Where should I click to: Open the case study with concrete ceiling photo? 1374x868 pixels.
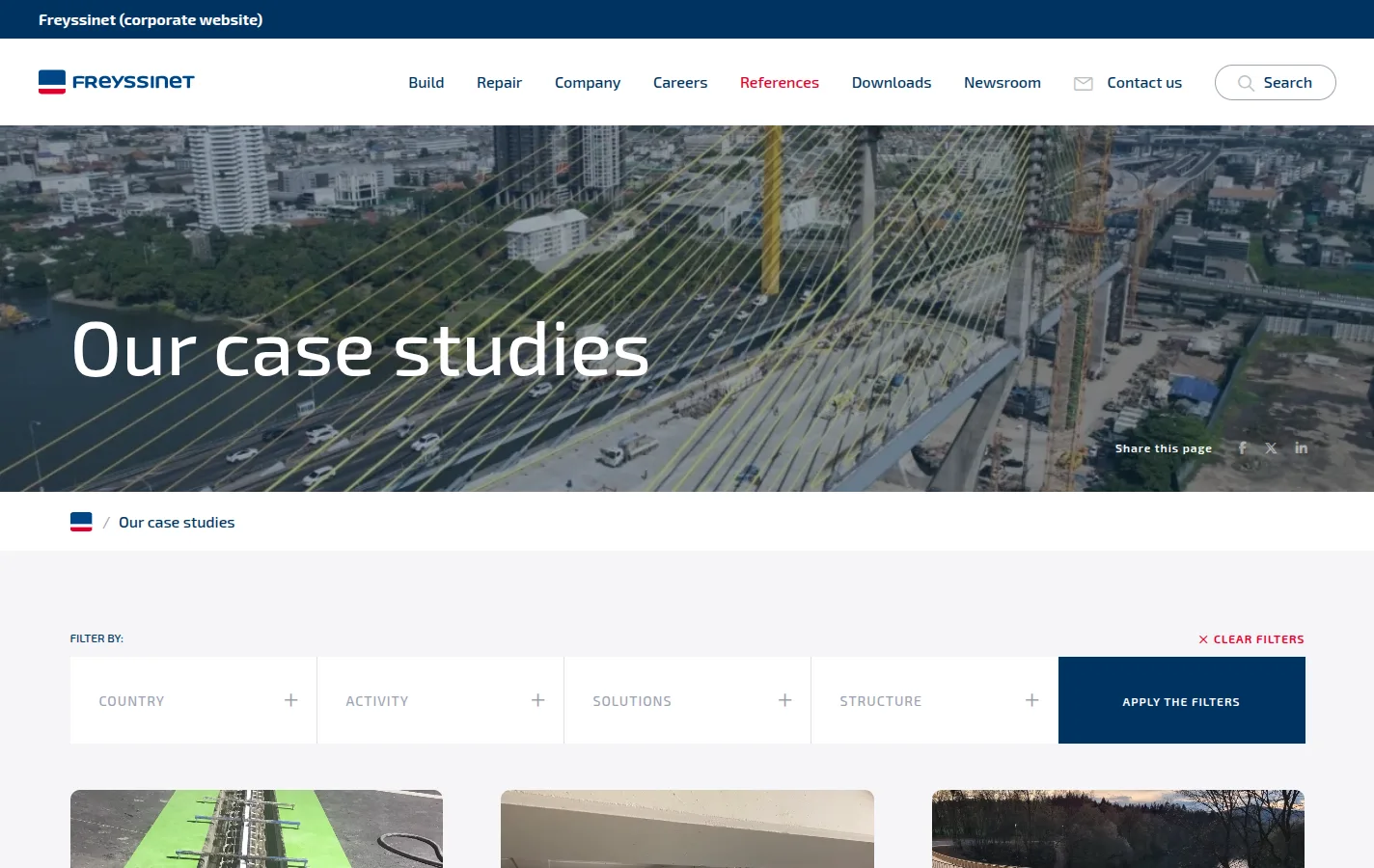[x=687, y=828]
